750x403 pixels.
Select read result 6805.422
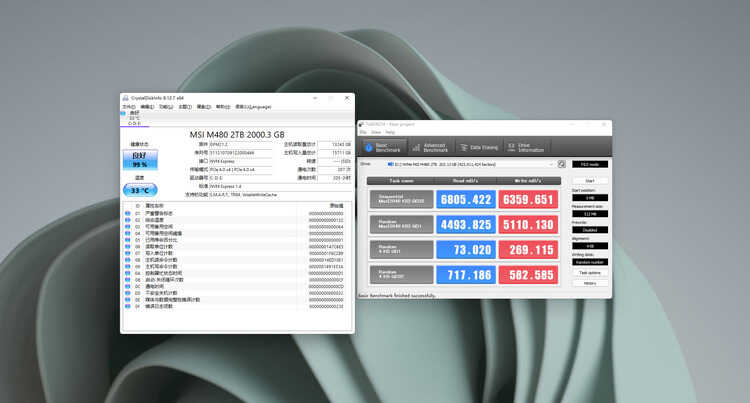pos(466,199)
